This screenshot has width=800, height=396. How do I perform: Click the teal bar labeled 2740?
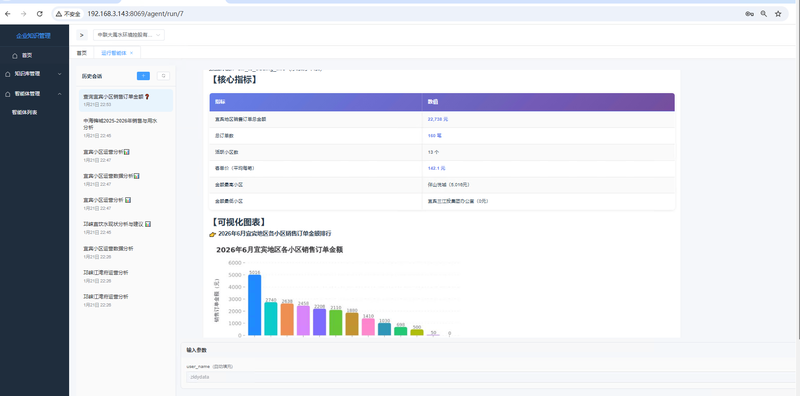pos(271,319)
